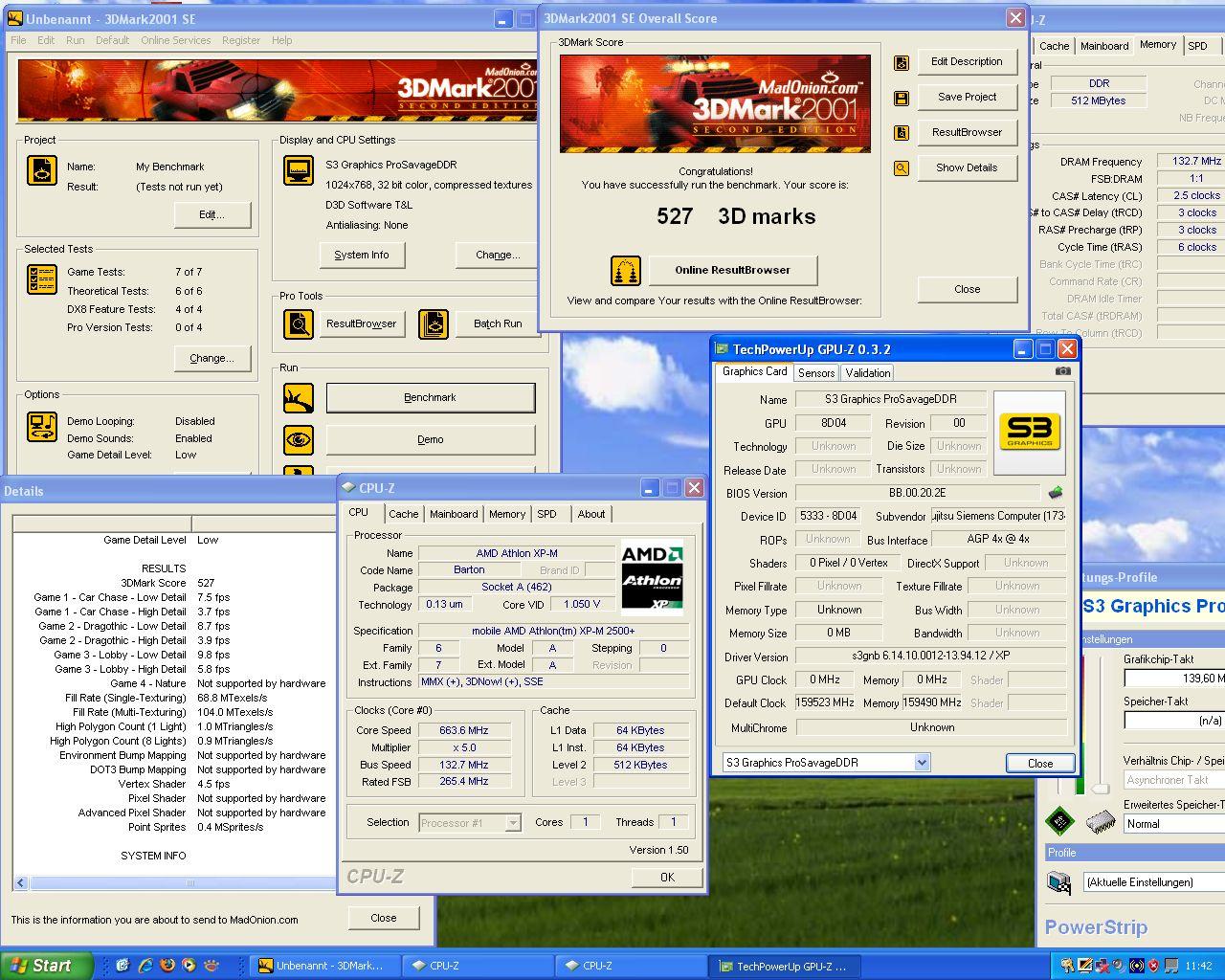The image size is (1225, 980).
Task: Click the PowerStrip graphics chip icon
Action: click(1059, 820)
